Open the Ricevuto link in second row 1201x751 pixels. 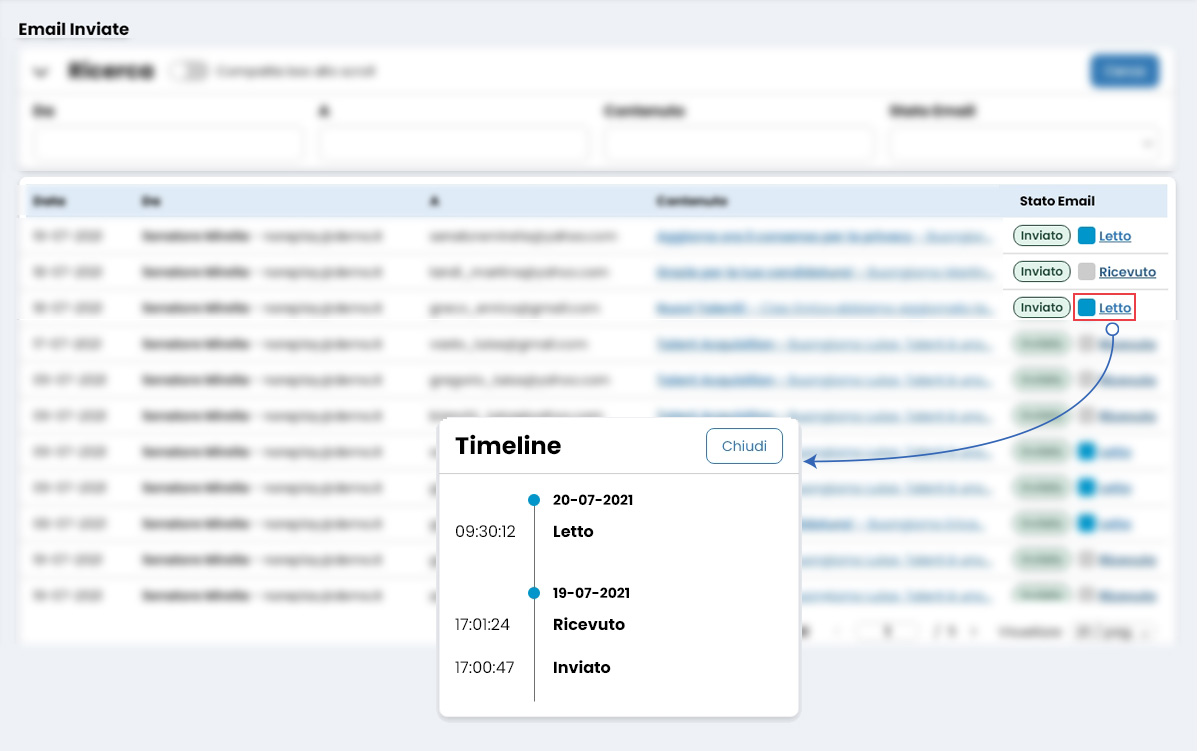tap(1128, 271)
